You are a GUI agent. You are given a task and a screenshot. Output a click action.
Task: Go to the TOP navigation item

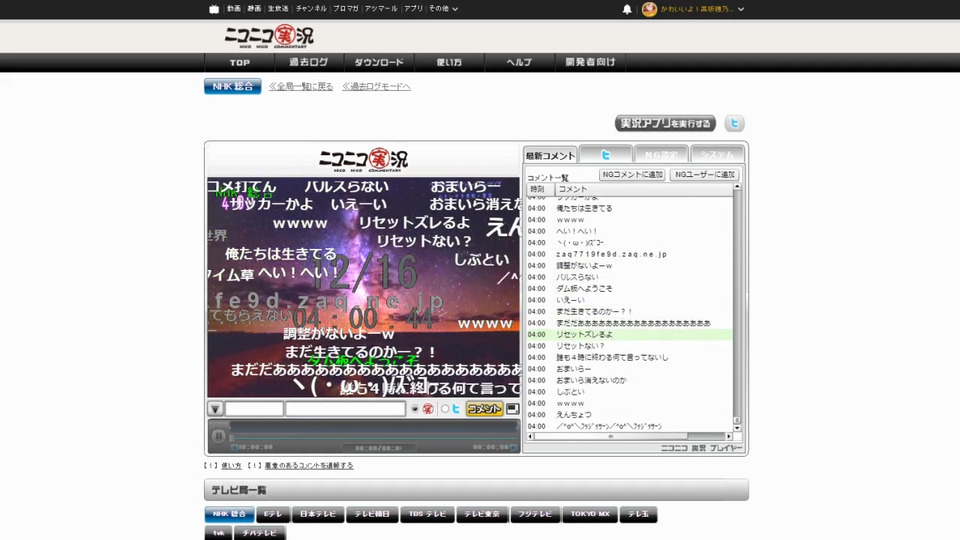pos(239,62)
